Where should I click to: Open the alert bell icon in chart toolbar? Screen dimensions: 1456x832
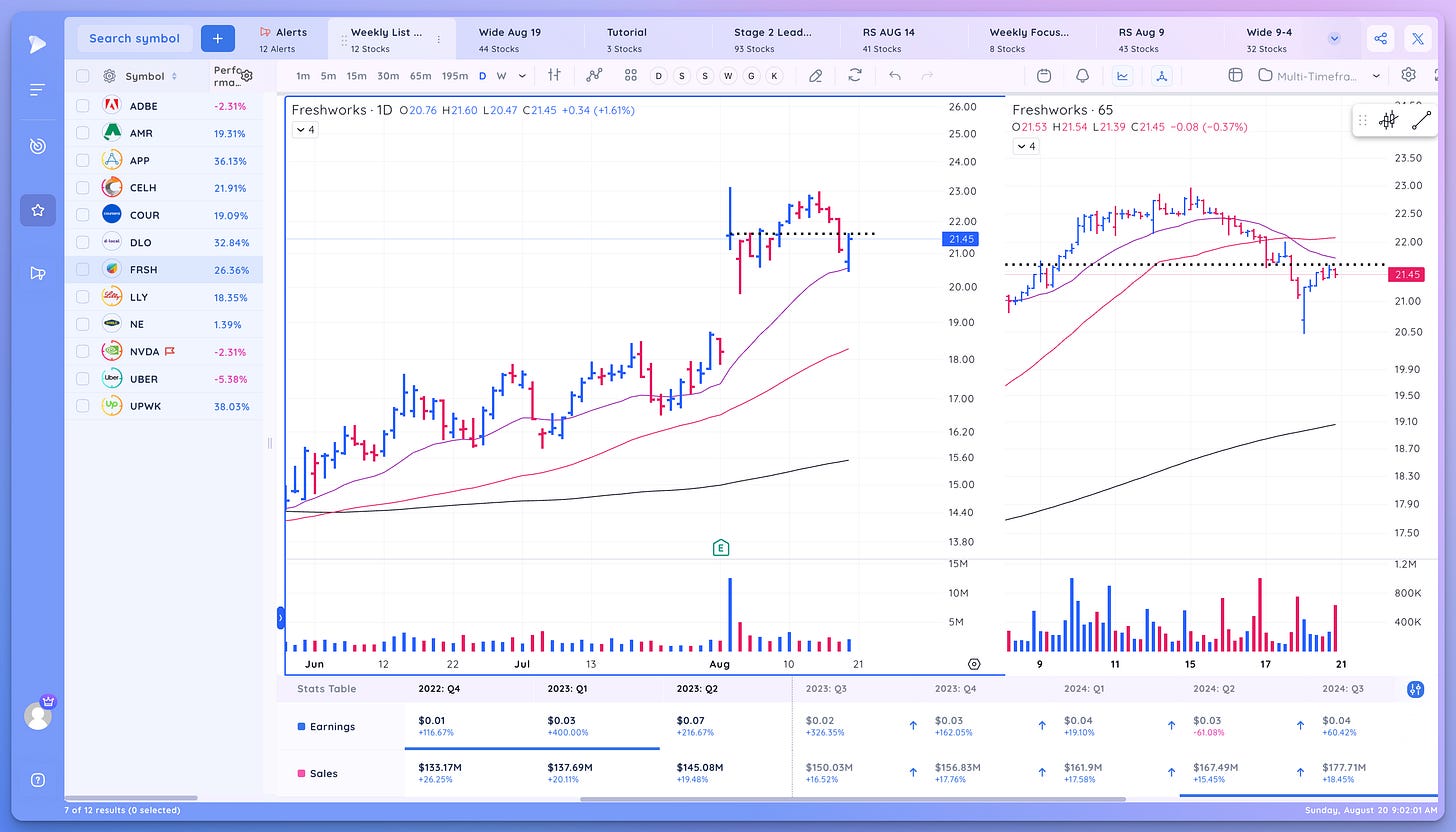1083,75
